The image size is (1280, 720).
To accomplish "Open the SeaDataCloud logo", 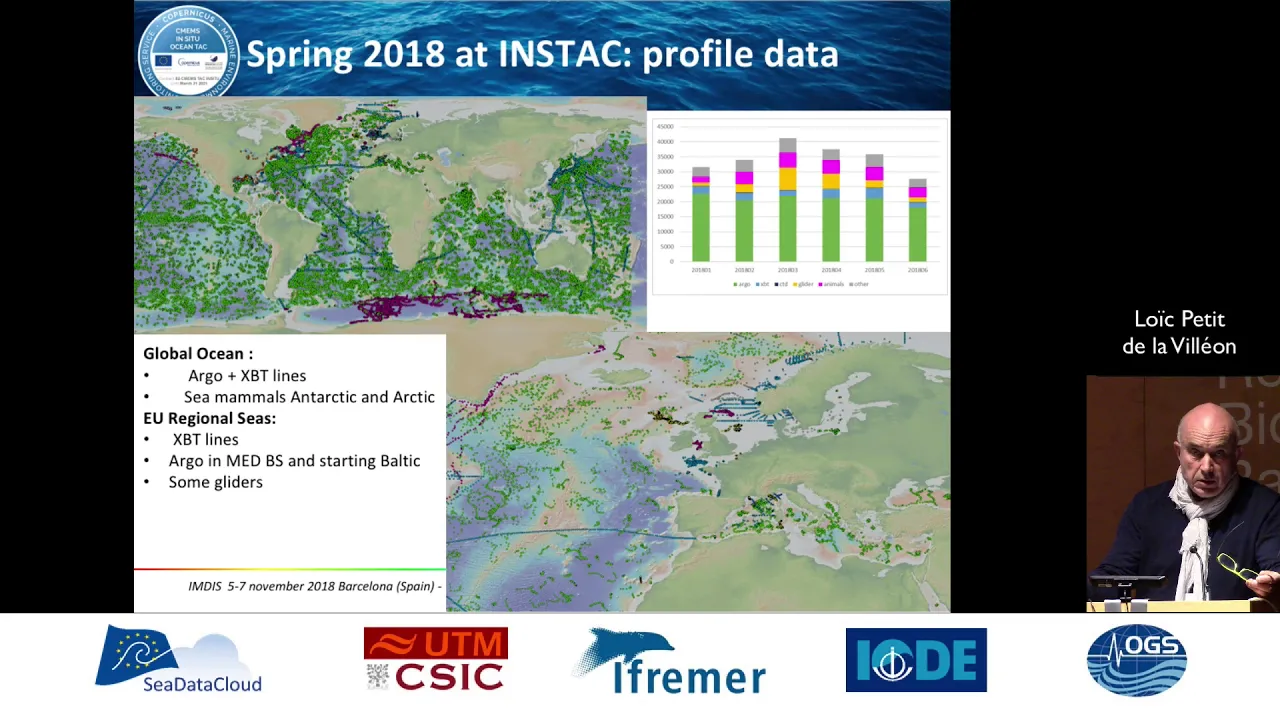I will coord(178,659).
